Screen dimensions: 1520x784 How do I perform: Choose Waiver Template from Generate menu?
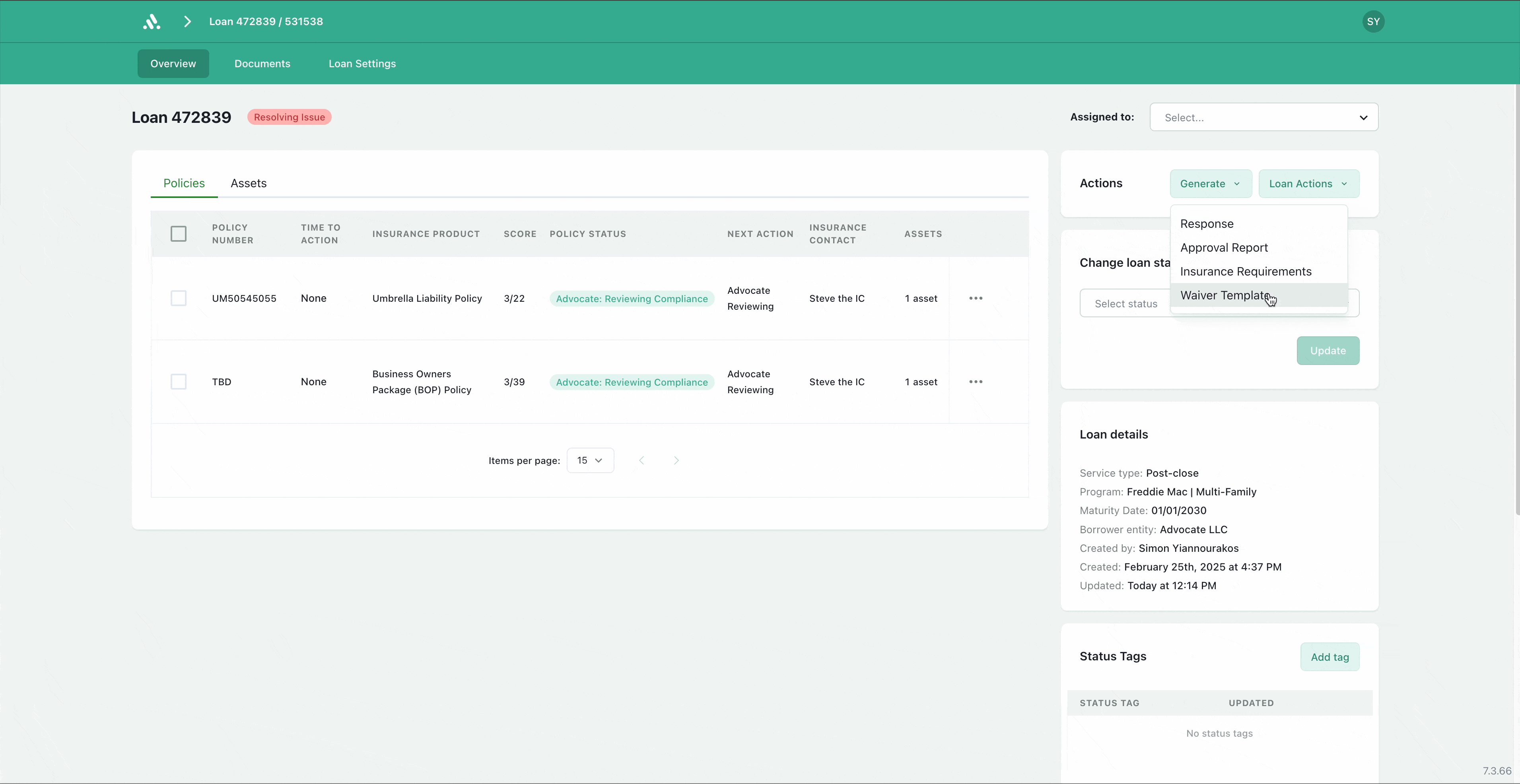pyautogui.click(x=1225, y=295)
